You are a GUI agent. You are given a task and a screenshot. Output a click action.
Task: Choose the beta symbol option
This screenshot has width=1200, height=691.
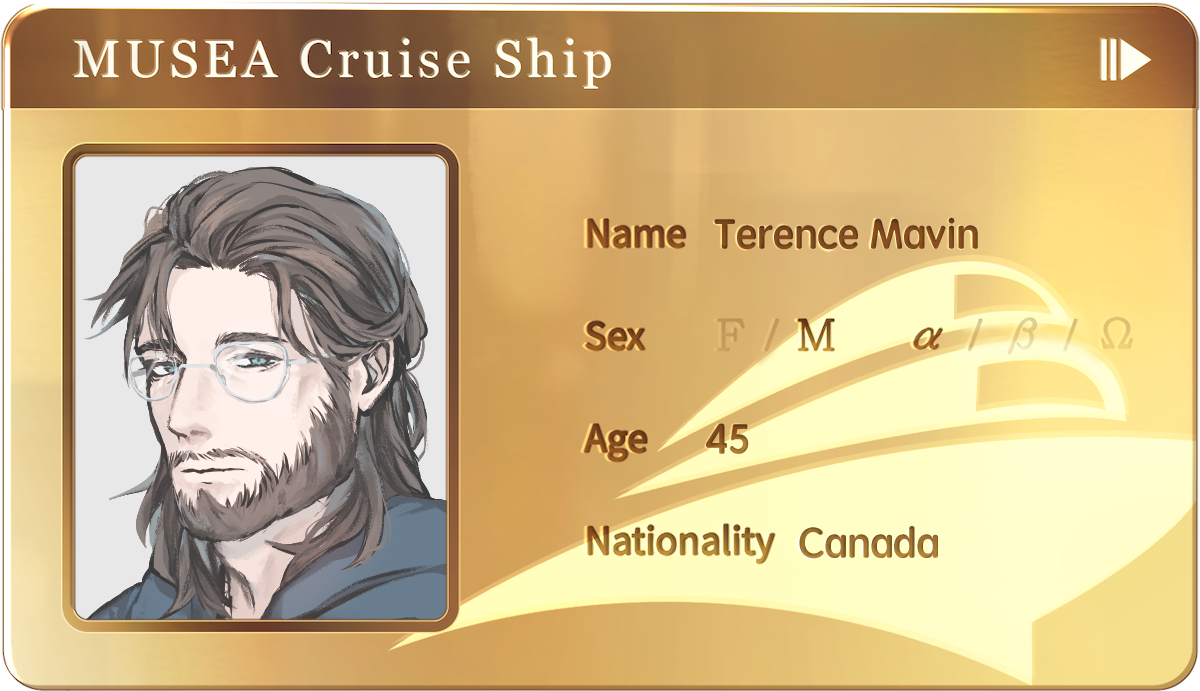click(x=1021, y=337)
